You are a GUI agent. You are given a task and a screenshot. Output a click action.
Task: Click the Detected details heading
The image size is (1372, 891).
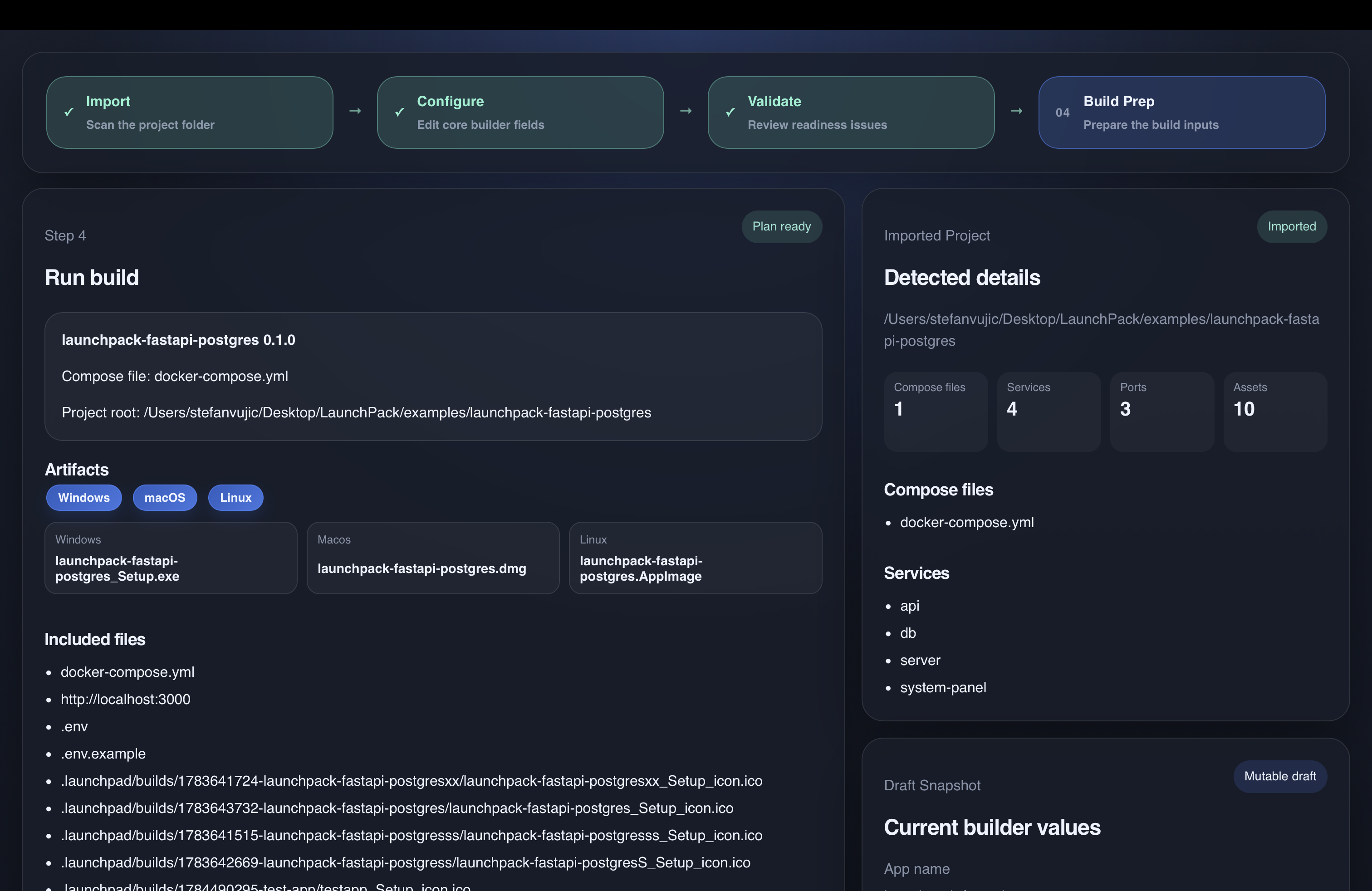point(962,278)
